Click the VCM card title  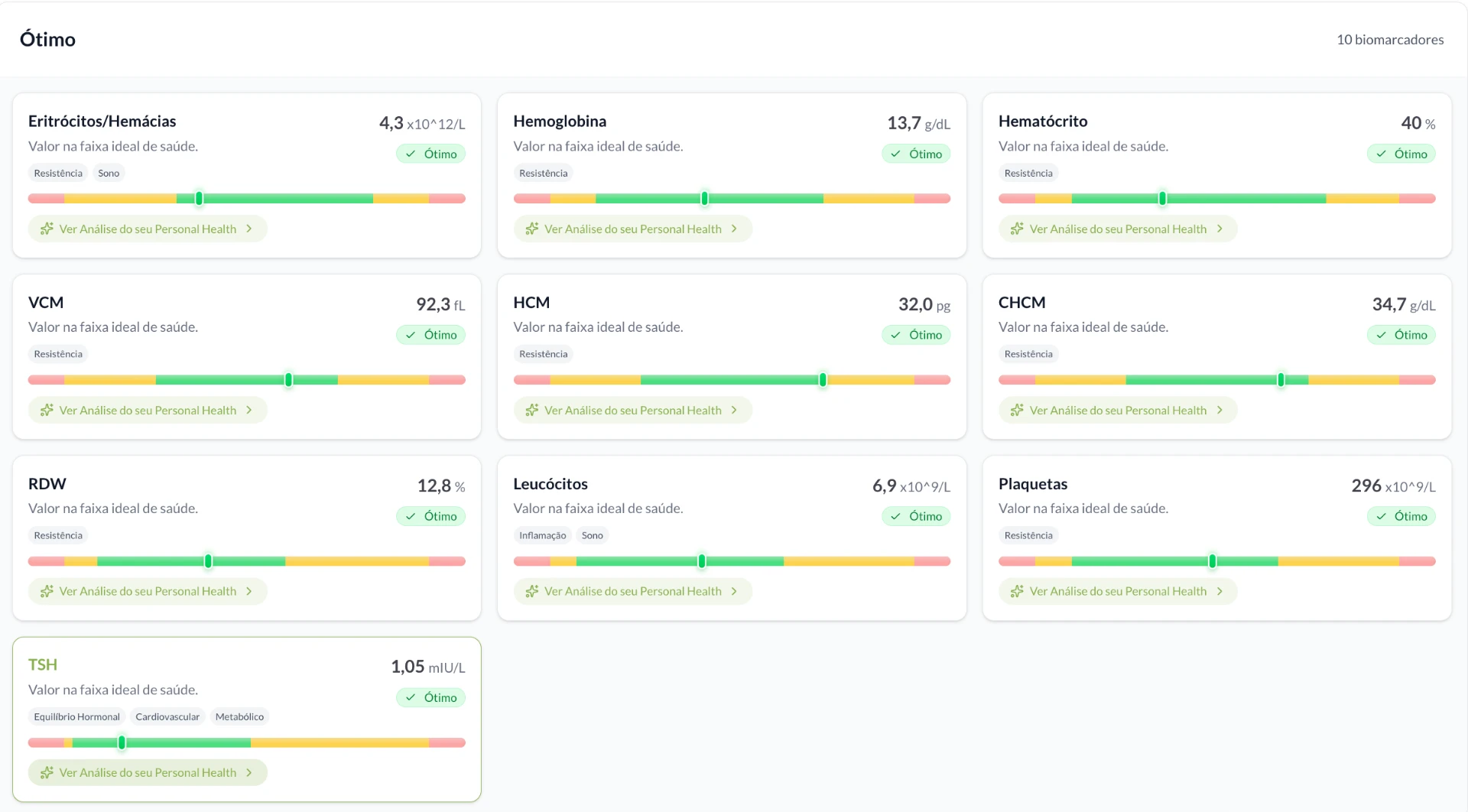coord(46,302)
